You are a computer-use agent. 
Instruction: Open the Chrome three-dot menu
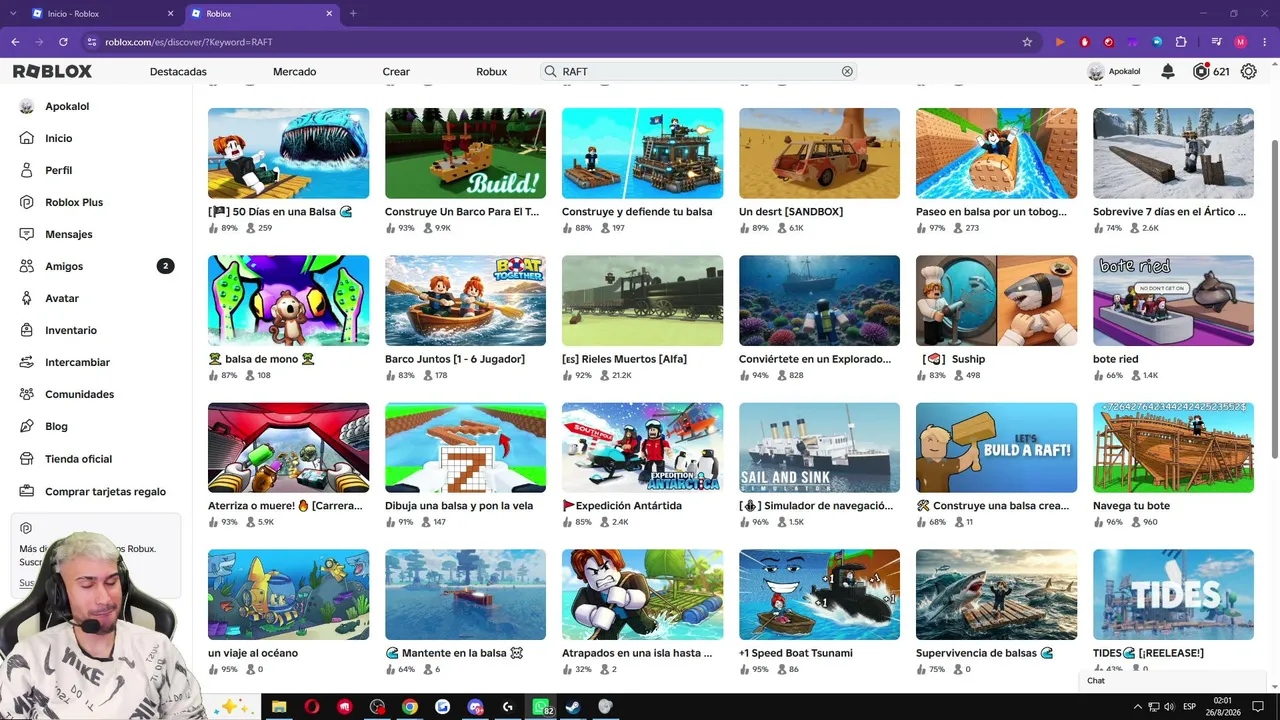tap(1264, 42)
